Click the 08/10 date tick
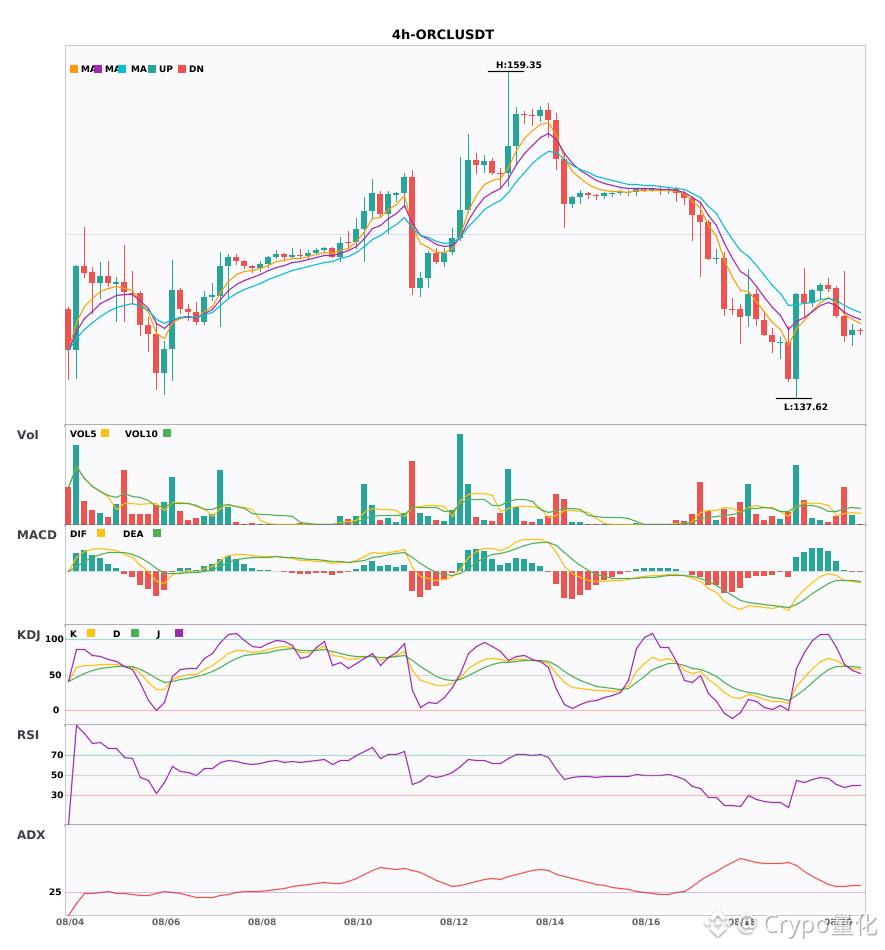 coord(358,922)
